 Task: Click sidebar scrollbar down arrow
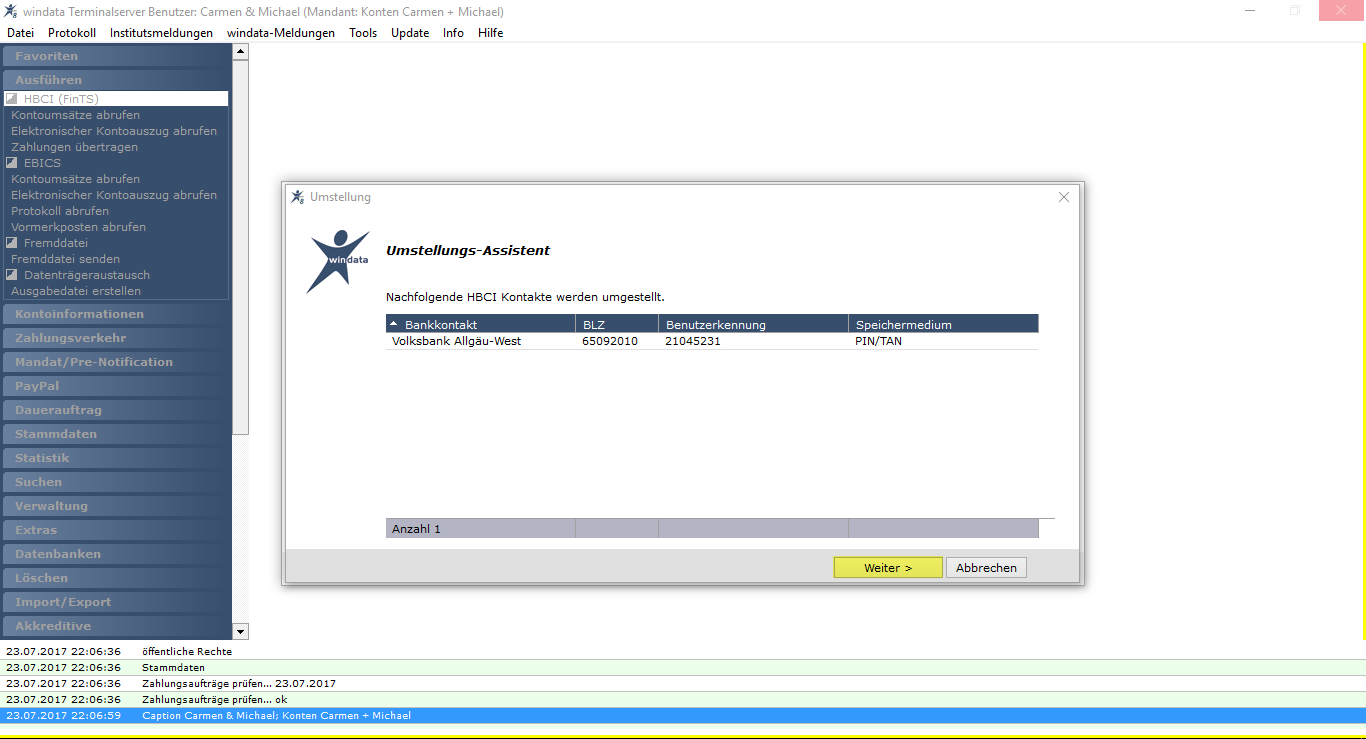tap(240, 631)
